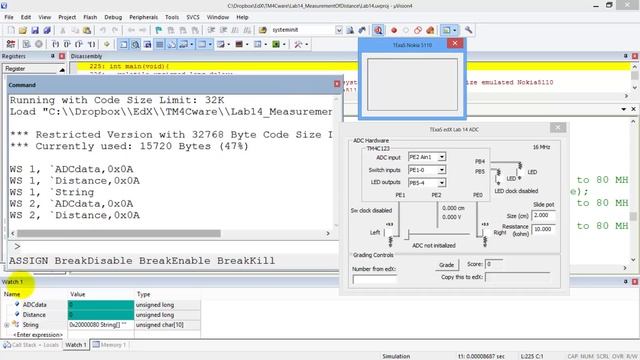Expand the String watch entry

(7, 325)
